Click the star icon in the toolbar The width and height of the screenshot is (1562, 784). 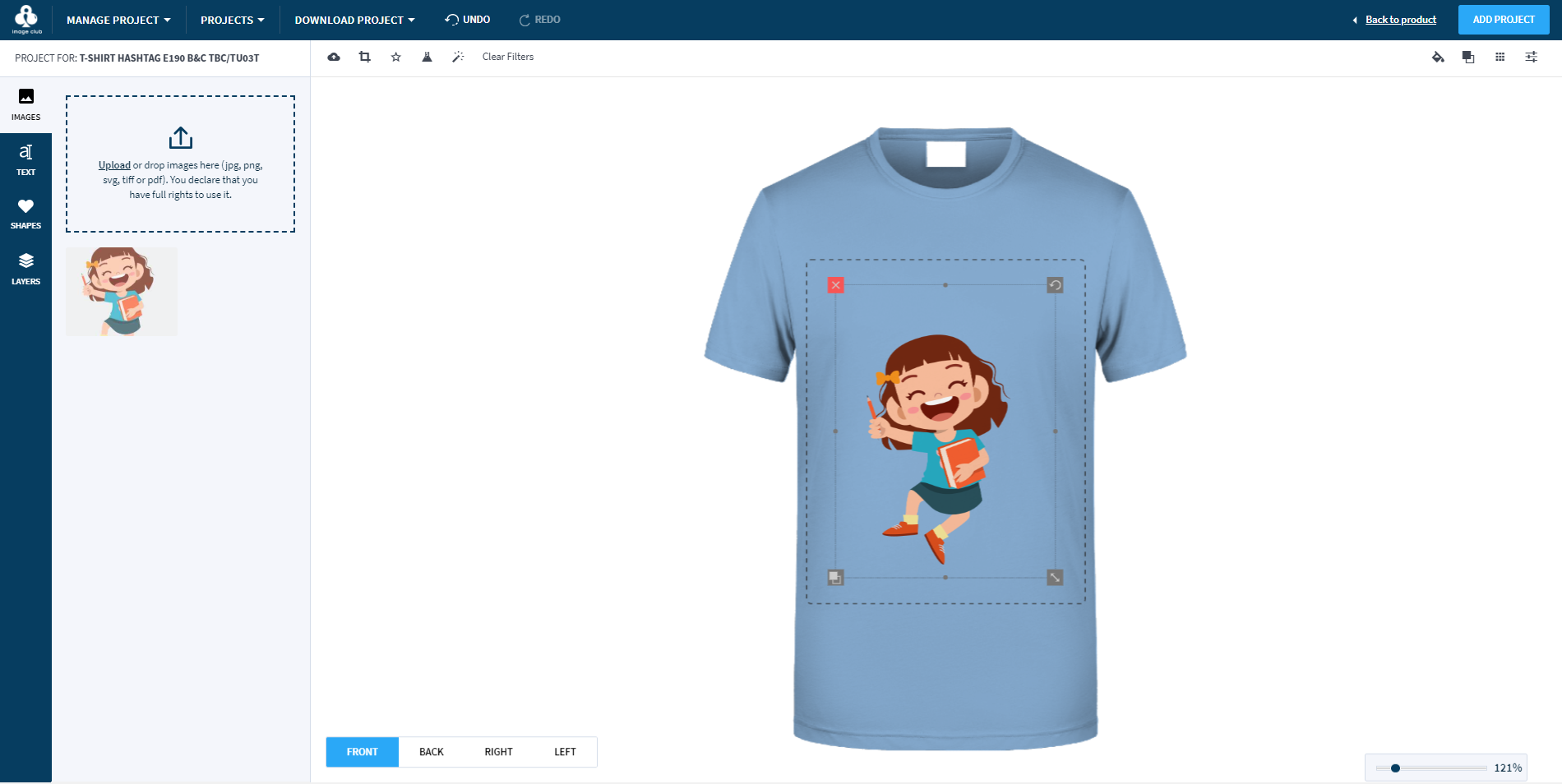396,57
